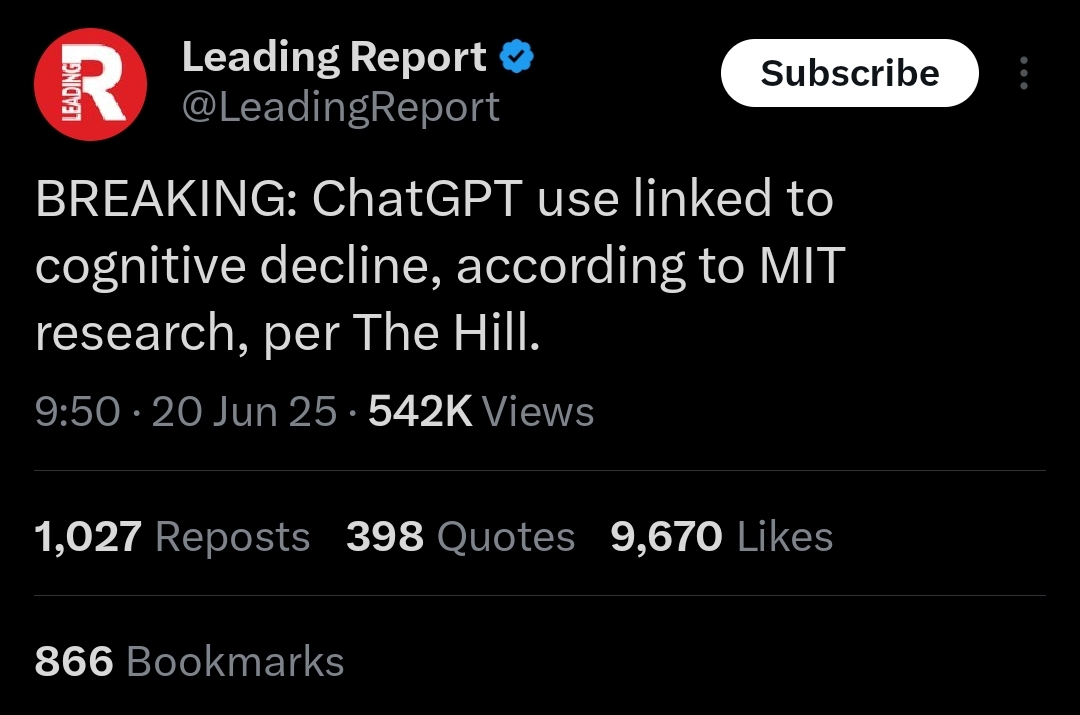Open the three-dot more options menu
The height and width of the screenshot is (715, 1080).
pyautogui.click(x=1024, y=73)
